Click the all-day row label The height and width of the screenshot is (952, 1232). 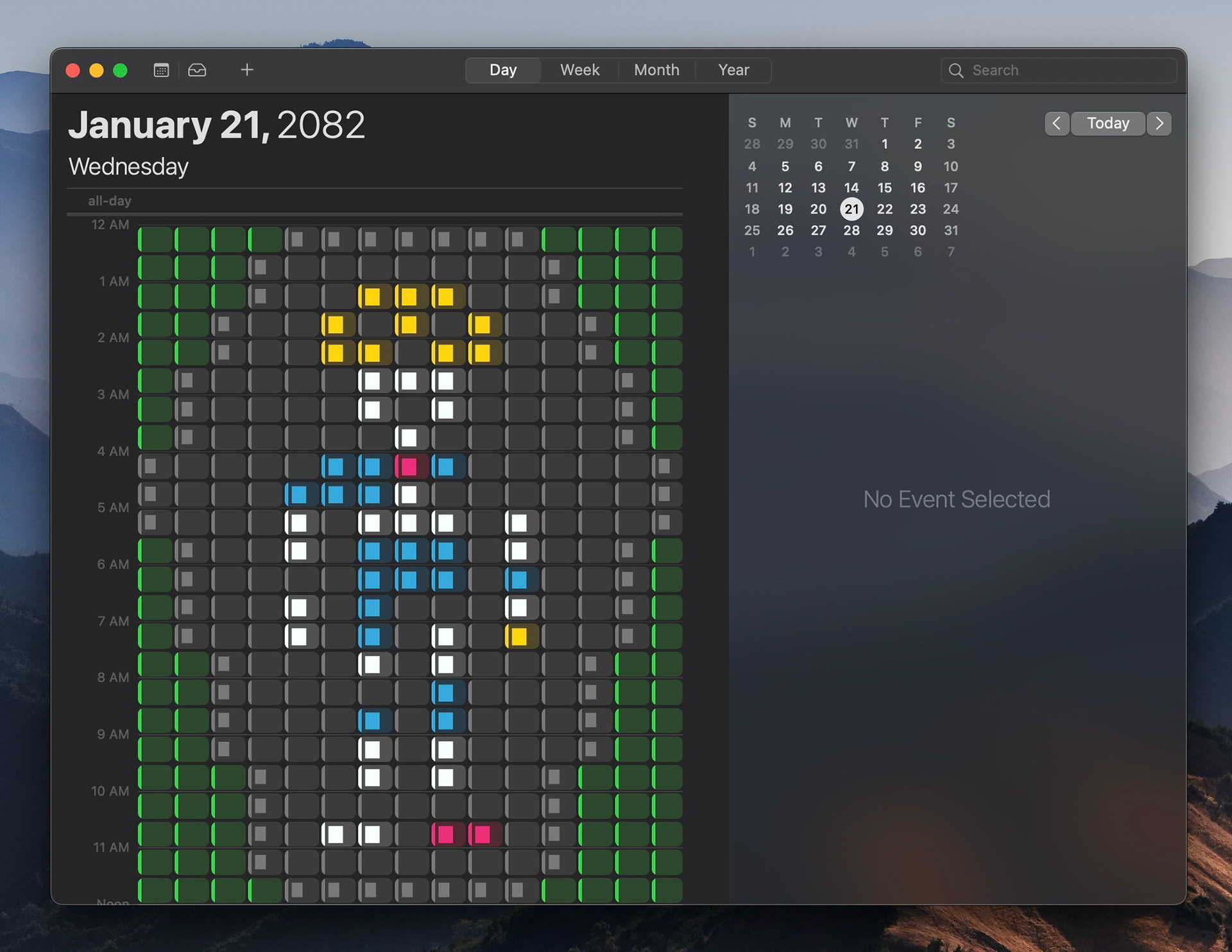110,201
